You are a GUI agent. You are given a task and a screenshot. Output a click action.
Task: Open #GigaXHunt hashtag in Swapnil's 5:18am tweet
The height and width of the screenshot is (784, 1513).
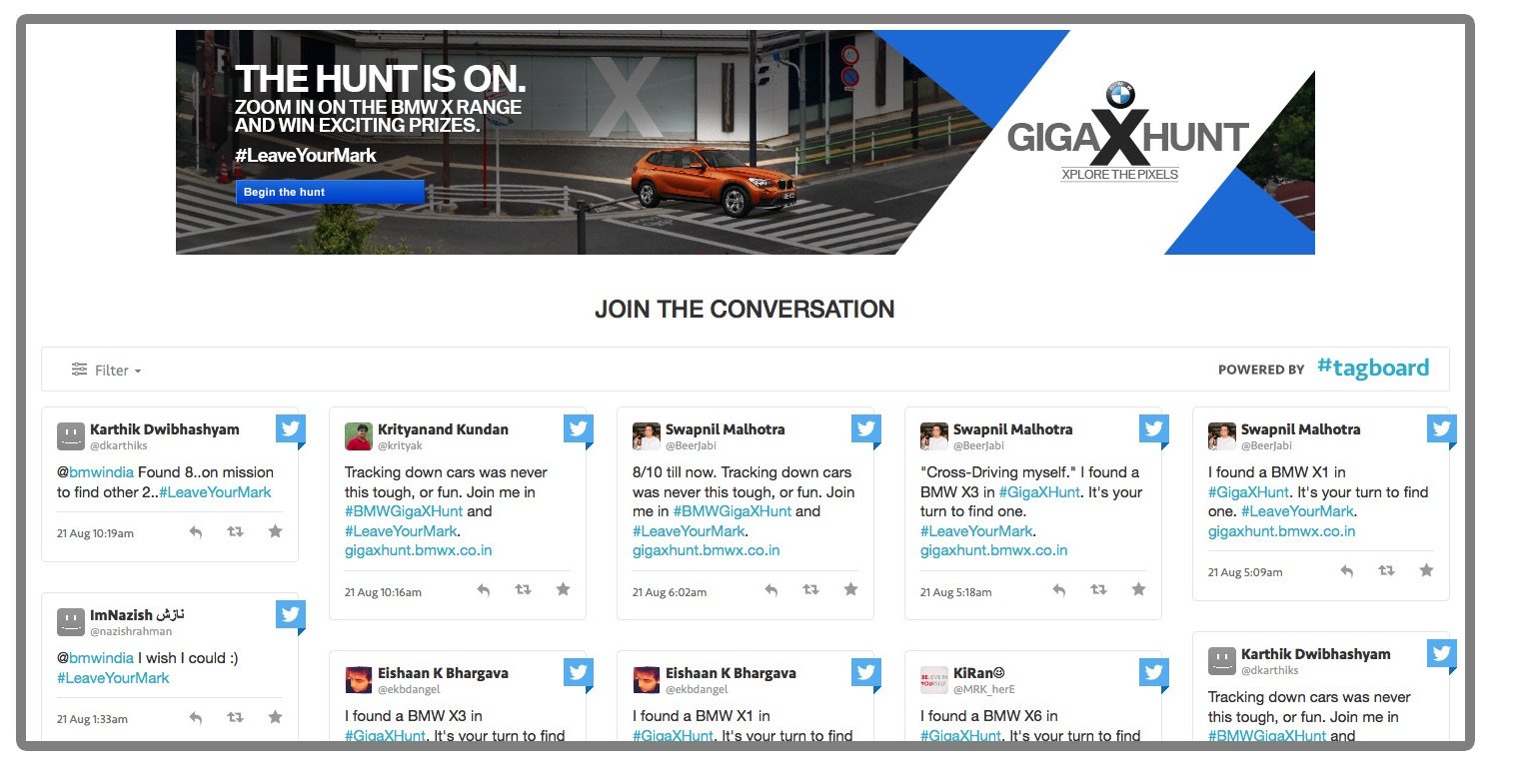(1039, 492)
